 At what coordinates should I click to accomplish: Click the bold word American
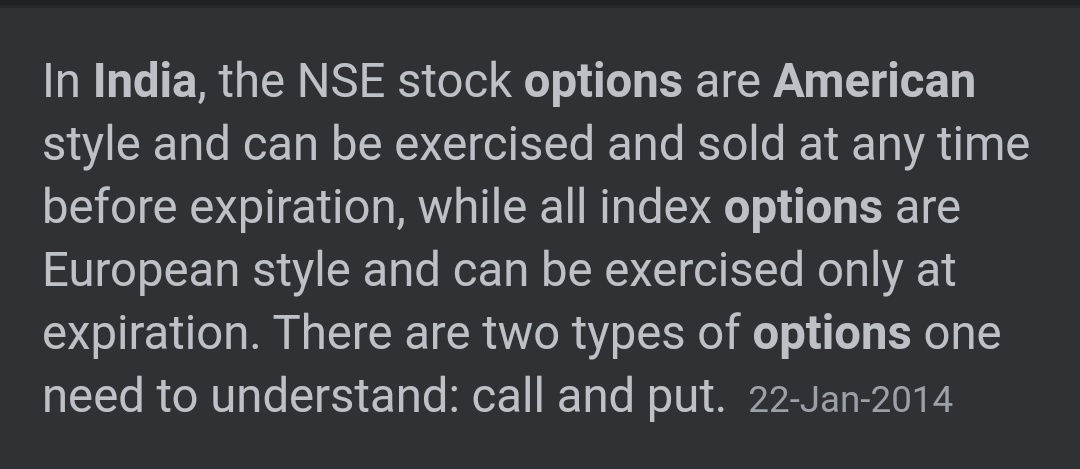(x=874, y=81)
